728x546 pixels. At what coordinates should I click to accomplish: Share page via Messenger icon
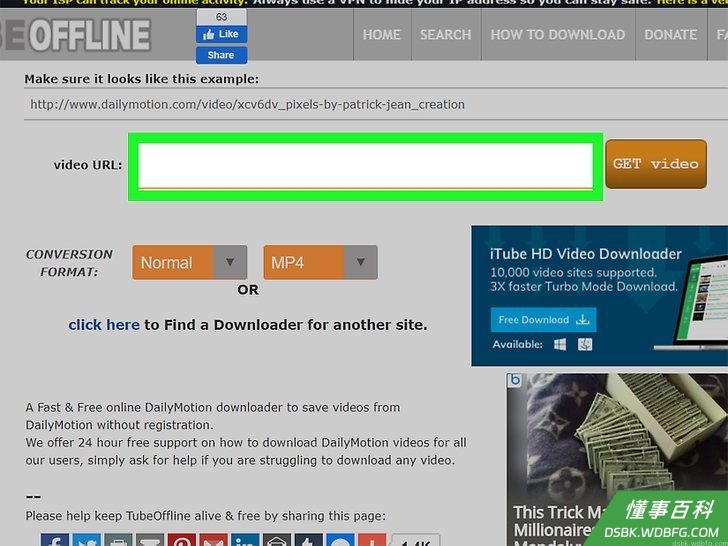pyautogui.click(x=340, y=540)
